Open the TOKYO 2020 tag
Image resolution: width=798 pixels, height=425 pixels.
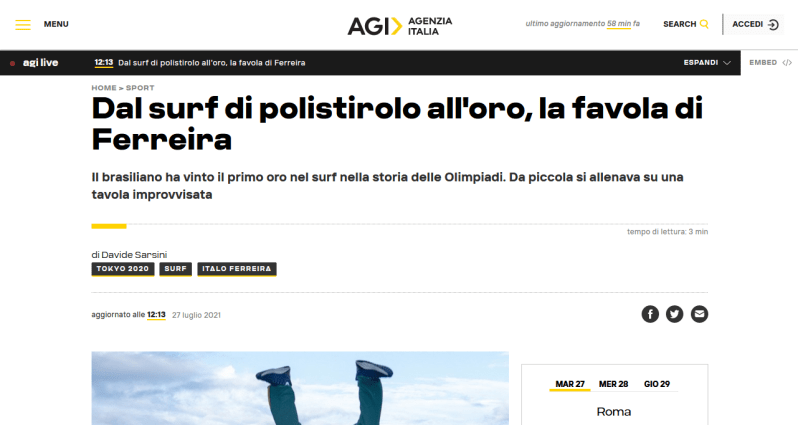pos(123,269)
